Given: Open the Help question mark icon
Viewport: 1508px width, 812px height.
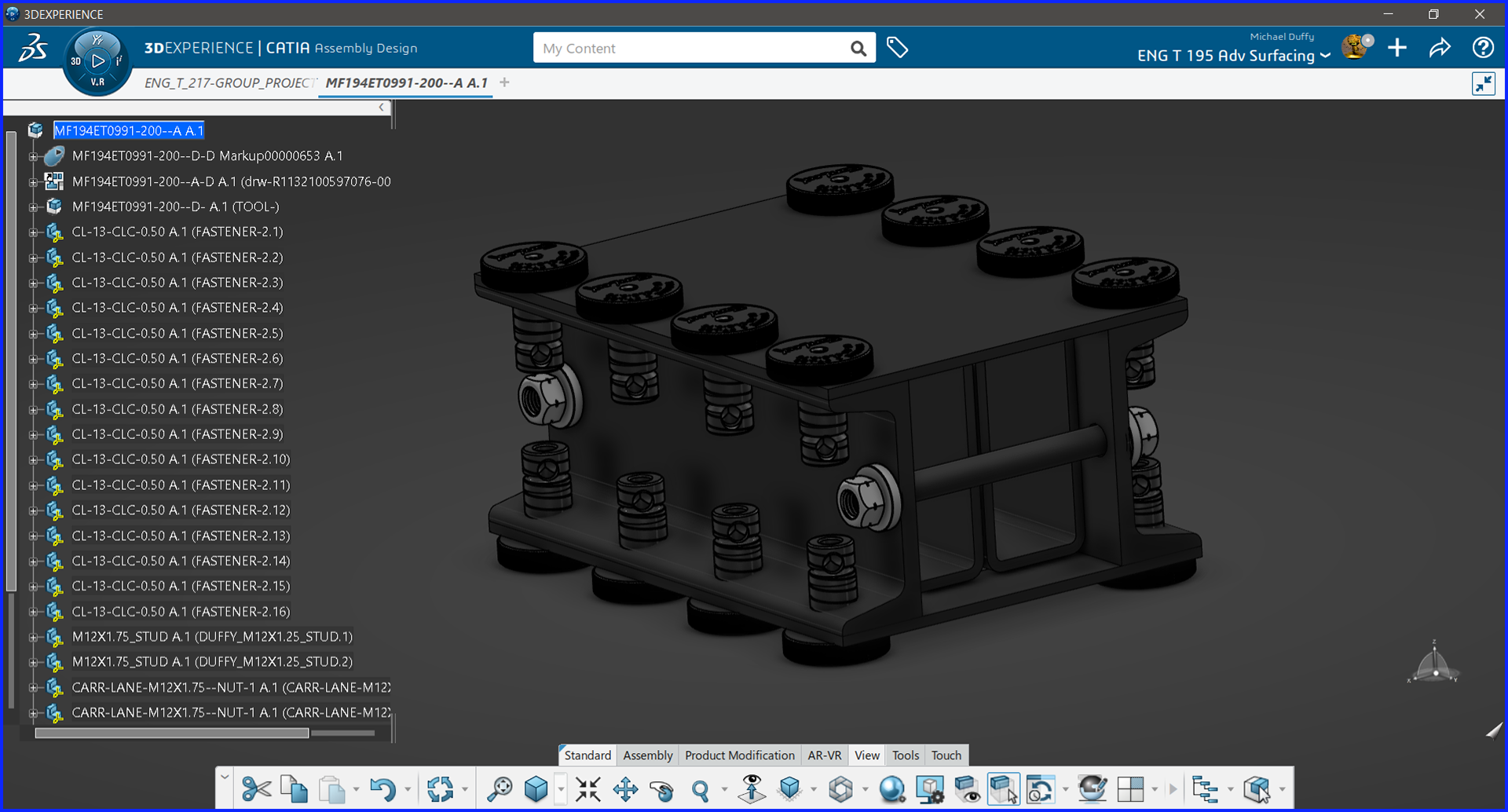Looking at the screenshot, I should [x=1483, y=48].
